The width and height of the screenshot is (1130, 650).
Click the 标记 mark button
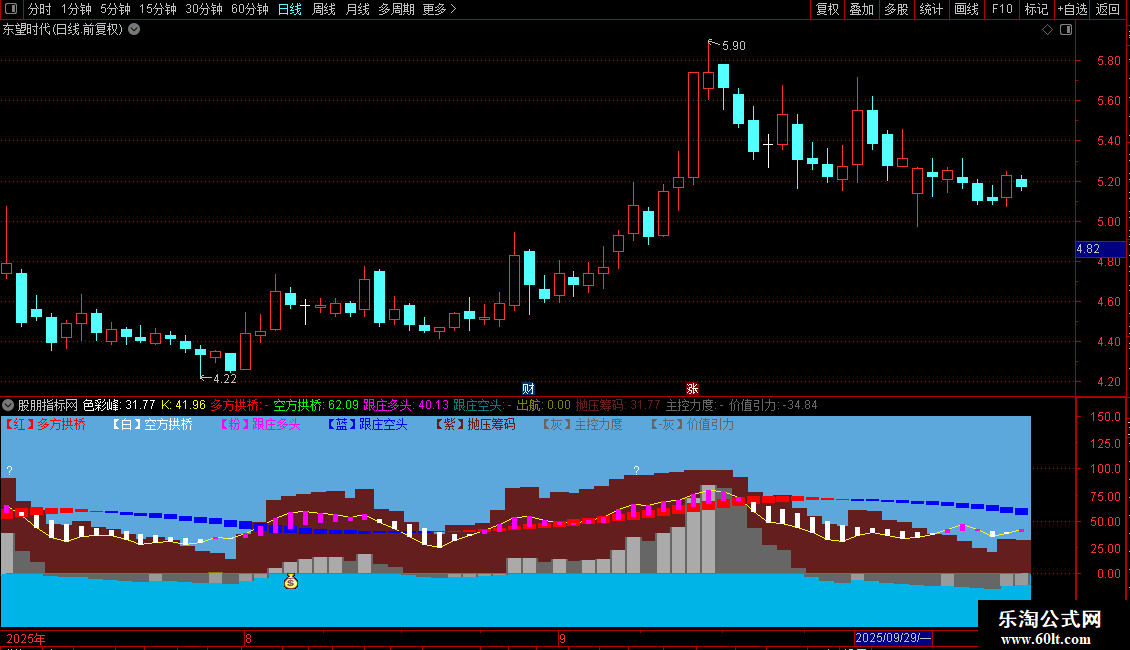(1036, 9)
